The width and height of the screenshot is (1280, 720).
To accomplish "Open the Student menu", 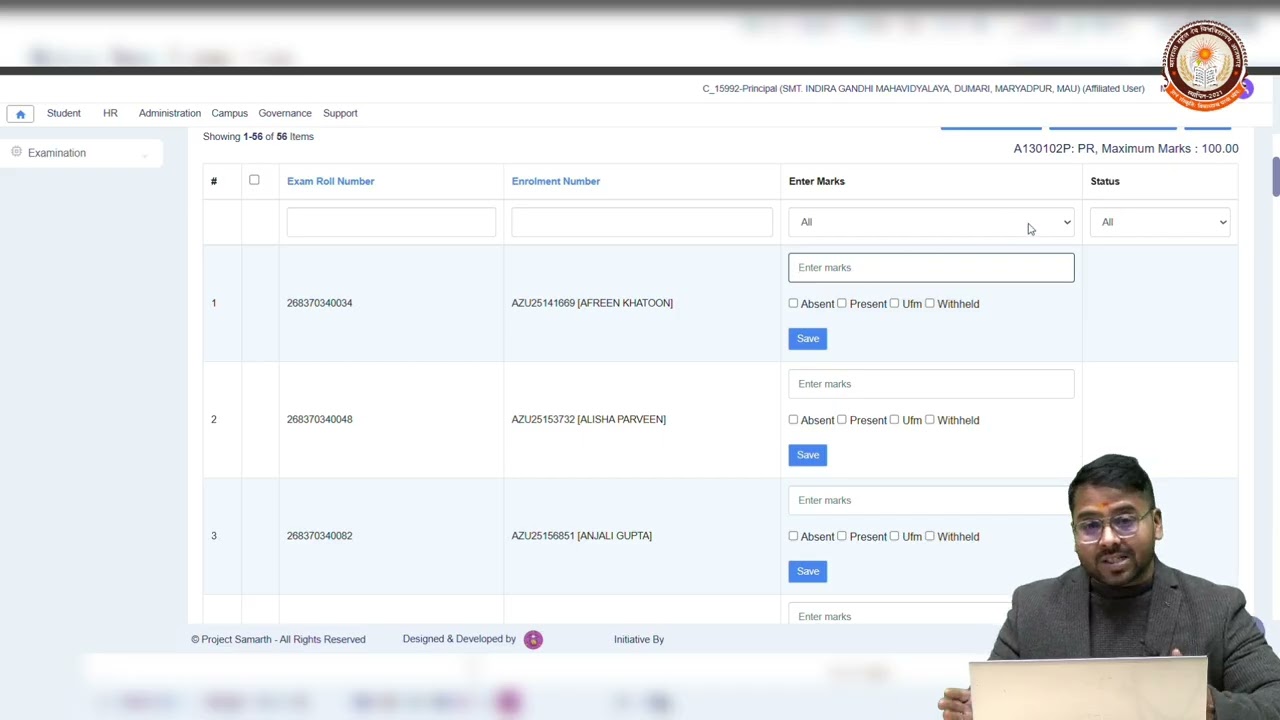I will point(63,113).
